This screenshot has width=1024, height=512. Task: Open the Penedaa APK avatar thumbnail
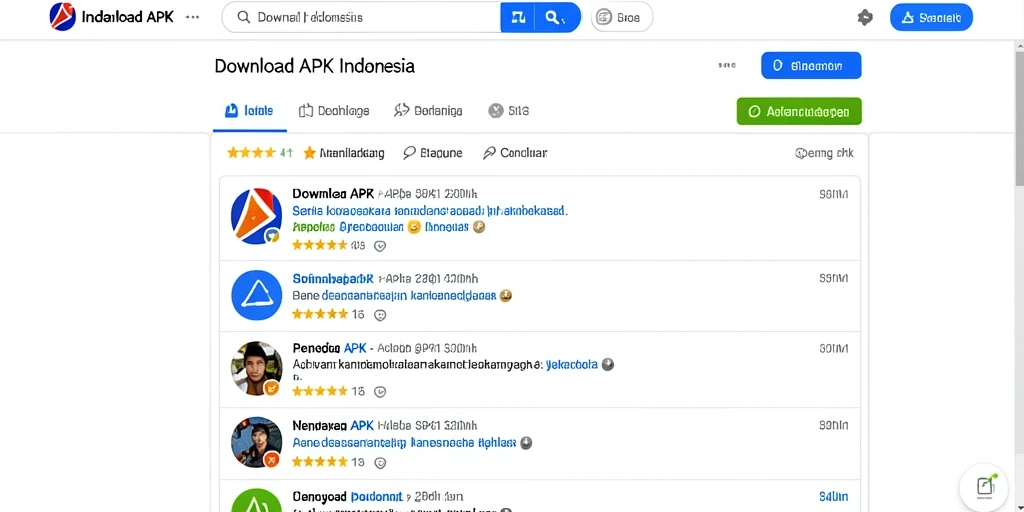click(x=257, y=368)
